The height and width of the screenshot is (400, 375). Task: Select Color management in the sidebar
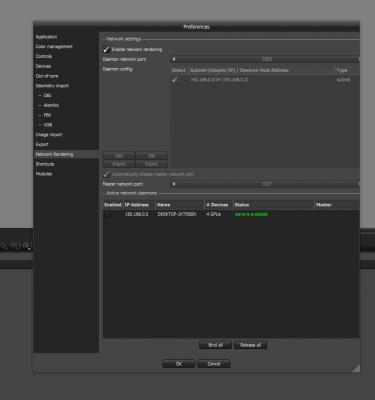pyautogui.click(x=54, y=47)
